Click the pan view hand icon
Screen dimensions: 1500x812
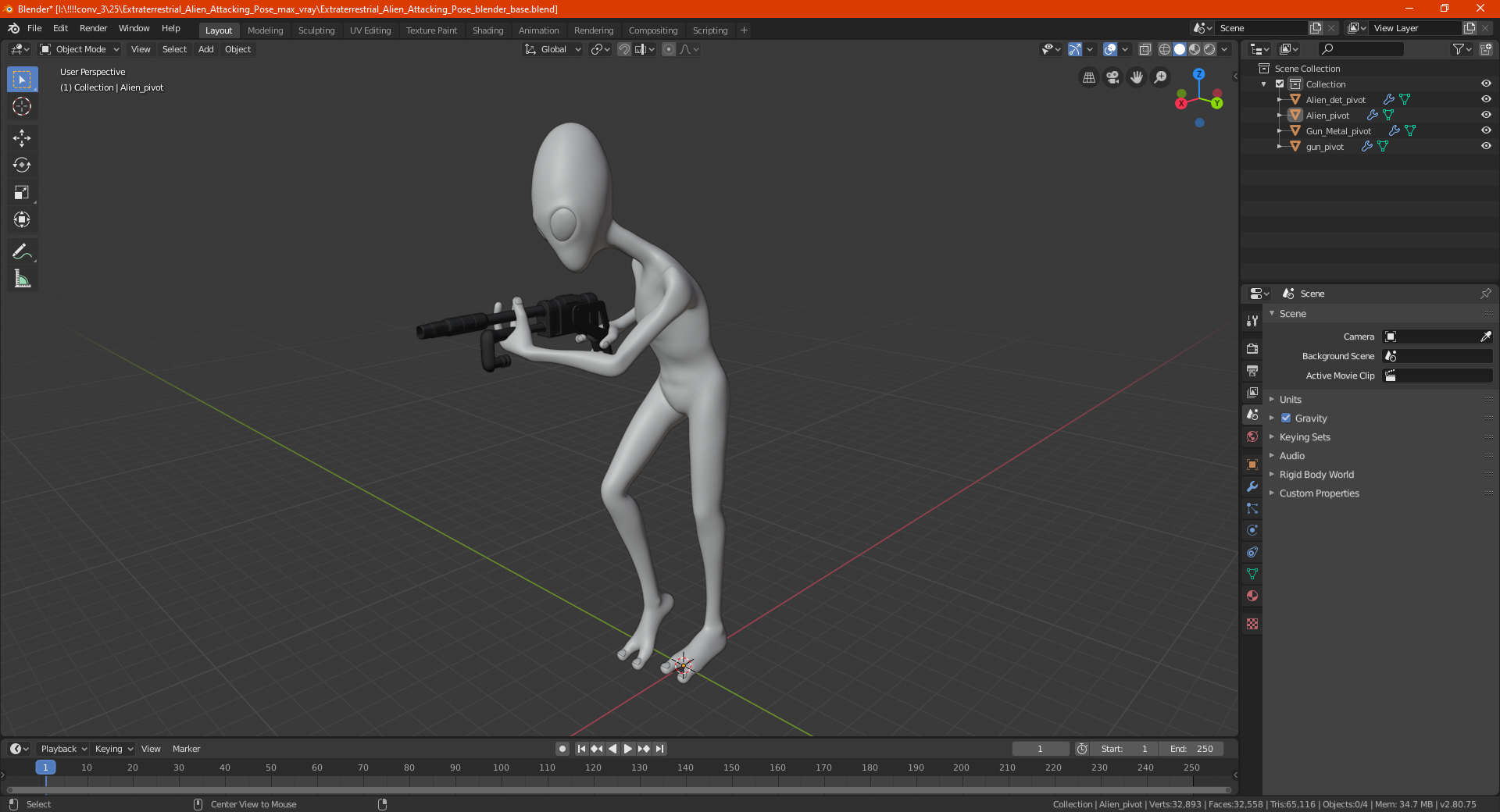[1137, 77]
